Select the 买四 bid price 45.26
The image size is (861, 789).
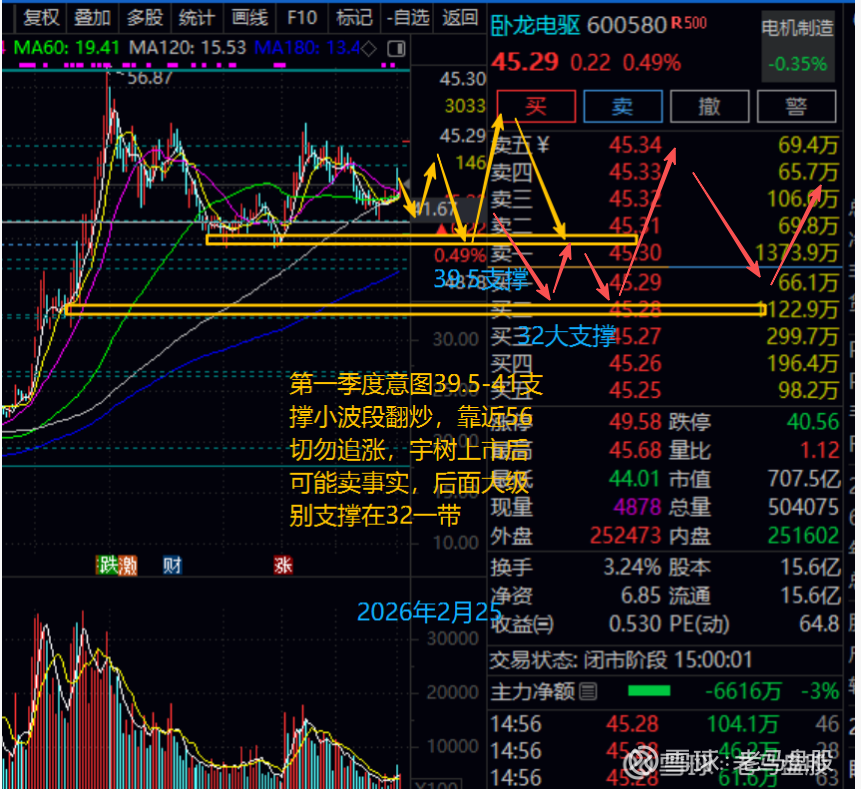[x=635, y=363]
